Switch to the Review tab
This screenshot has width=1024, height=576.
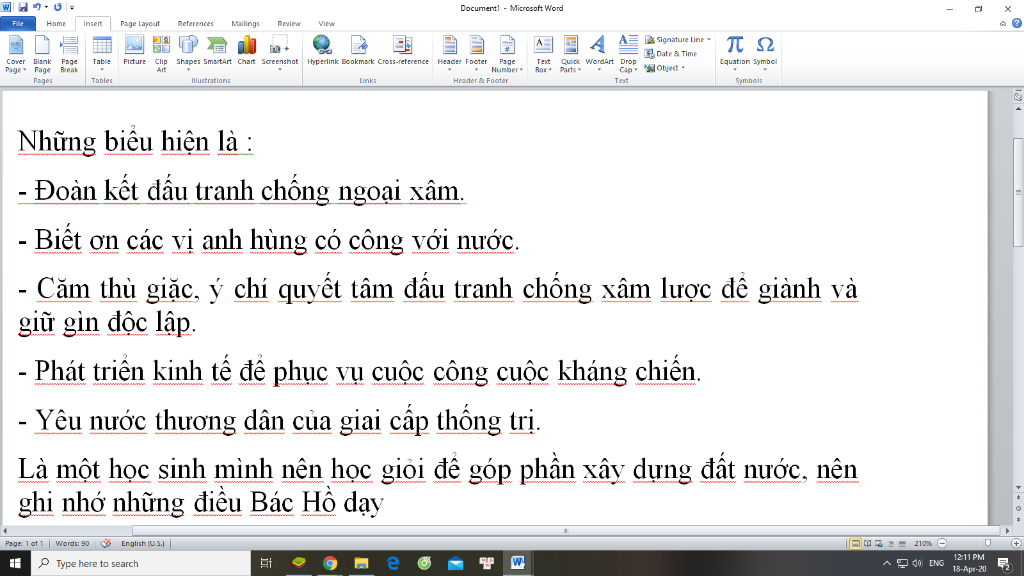click(289, 24)
